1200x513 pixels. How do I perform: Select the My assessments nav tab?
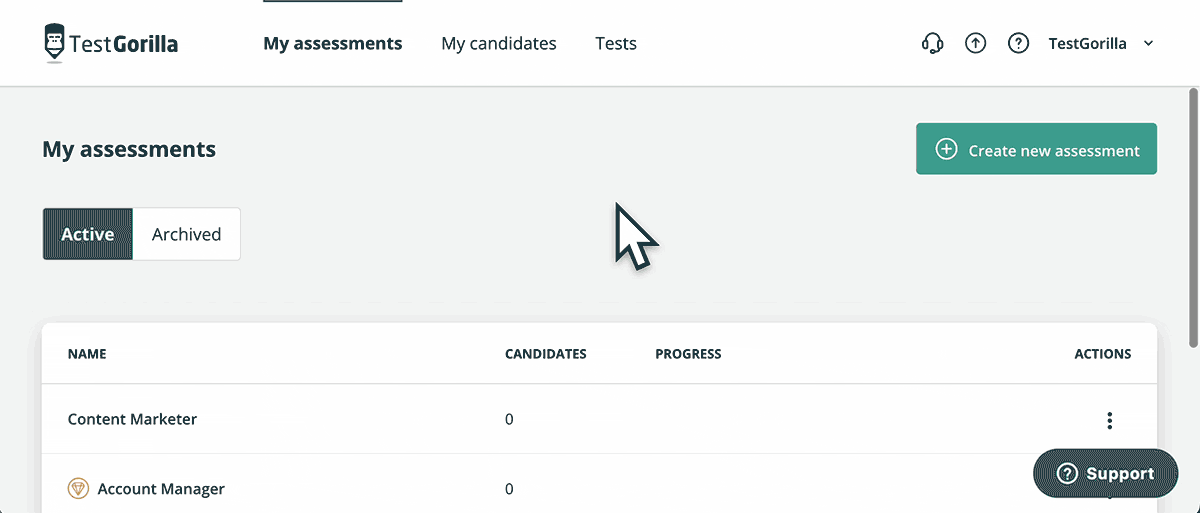click(333, 44)
